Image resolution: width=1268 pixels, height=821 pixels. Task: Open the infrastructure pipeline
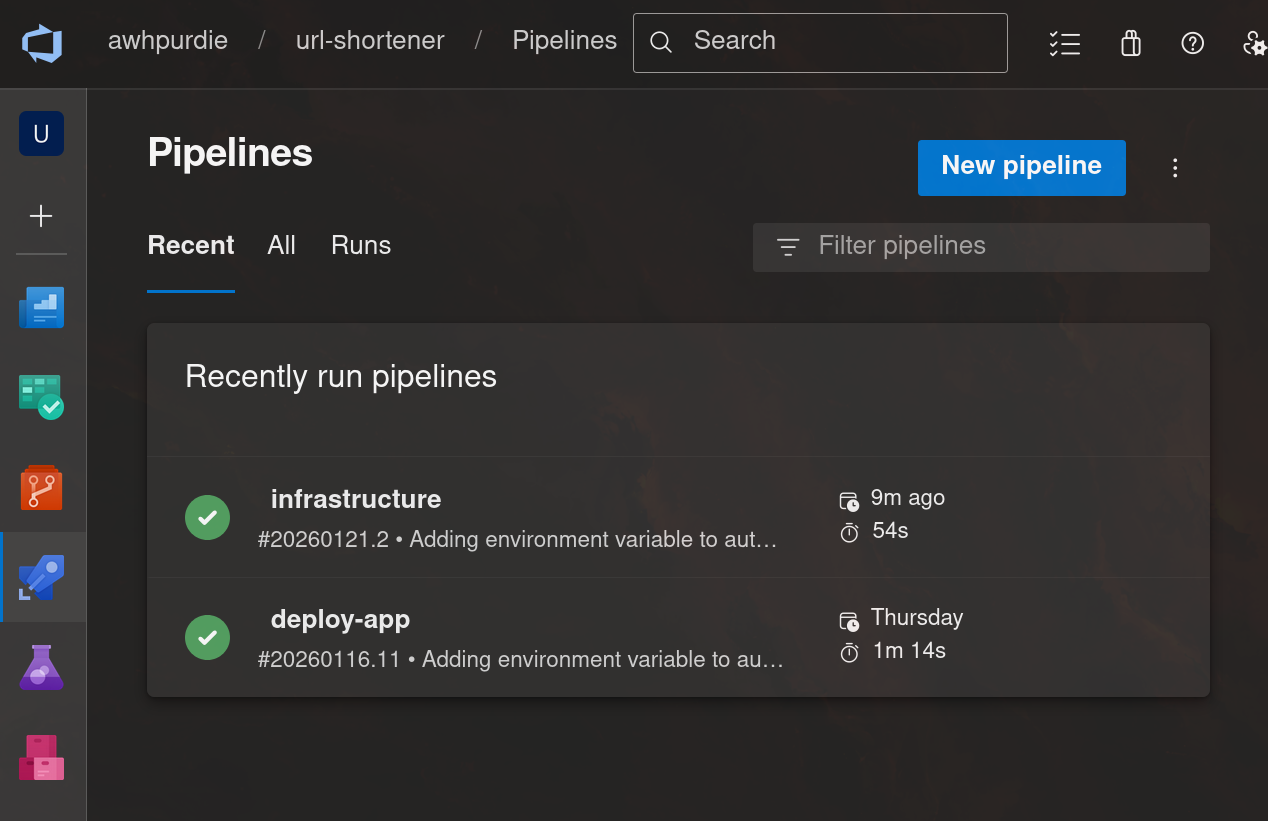coord(356,499)
